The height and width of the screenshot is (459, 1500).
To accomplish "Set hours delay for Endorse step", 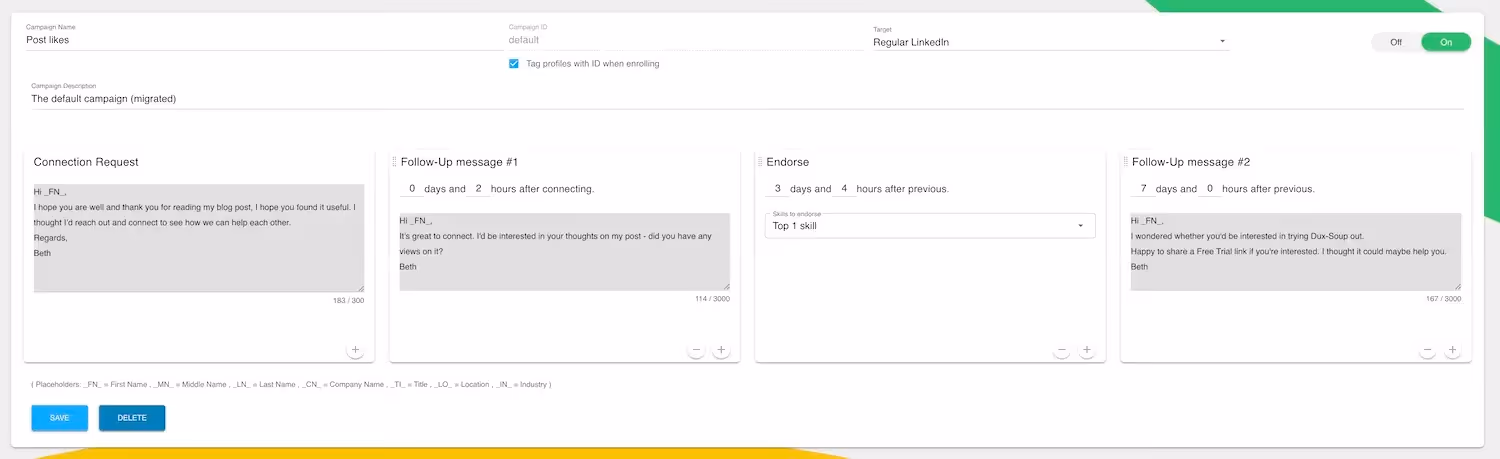I will (x=844, y=188).
